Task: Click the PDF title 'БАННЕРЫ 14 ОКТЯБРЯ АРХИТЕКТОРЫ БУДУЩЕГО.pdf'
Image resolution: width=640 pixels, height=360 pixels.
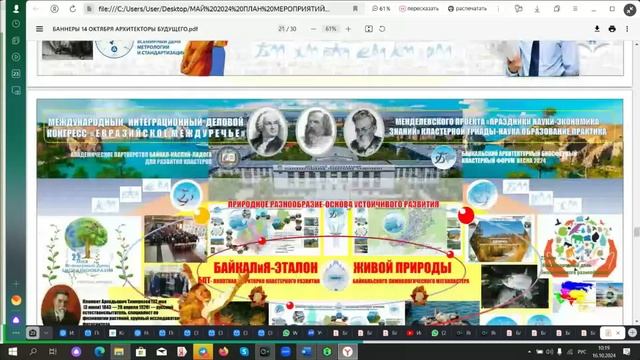Action: pyautogui.click(x=125, y=29)
